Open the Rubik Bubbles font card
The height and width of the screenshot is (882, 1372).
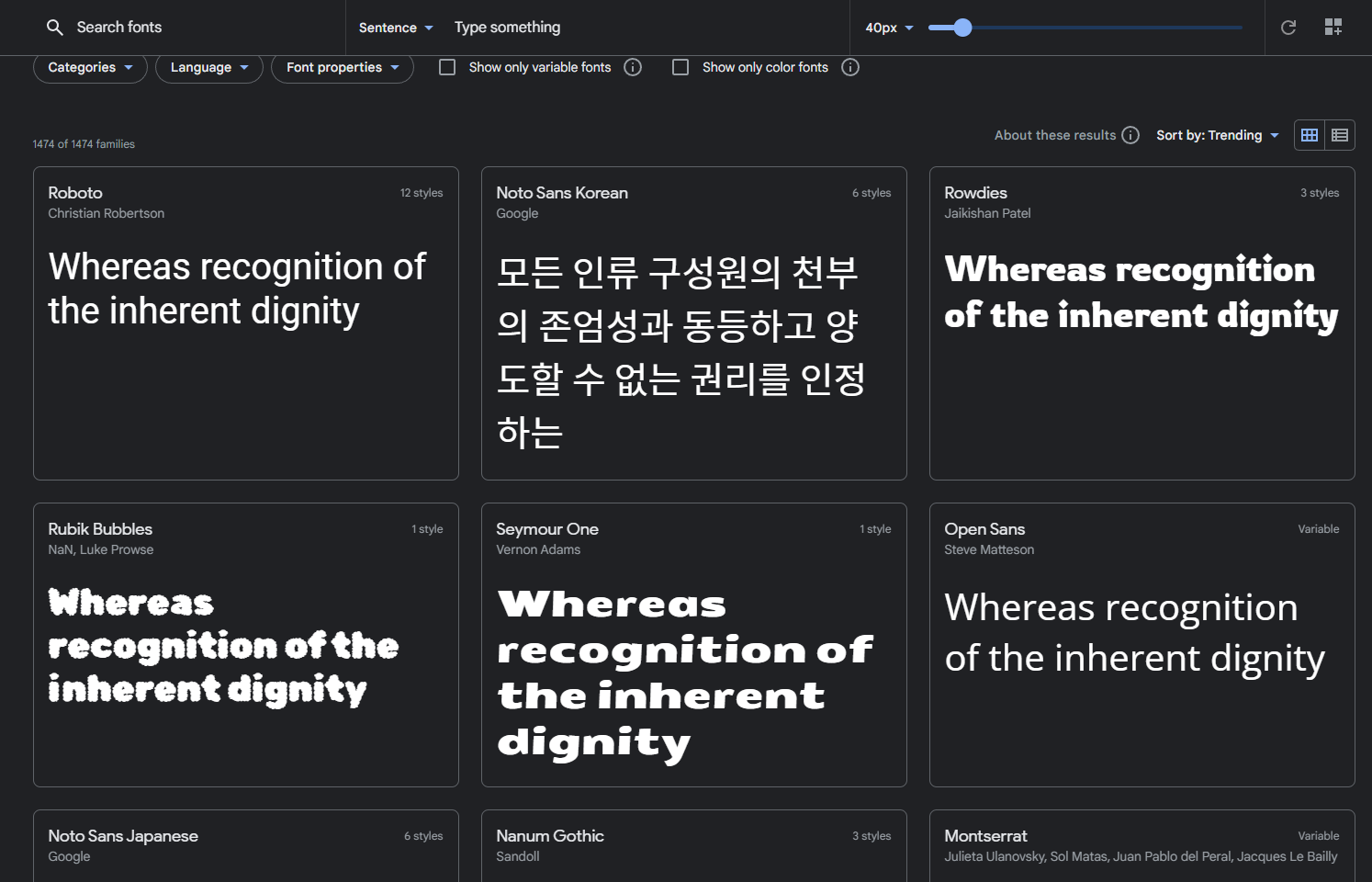tap(246, 645)
